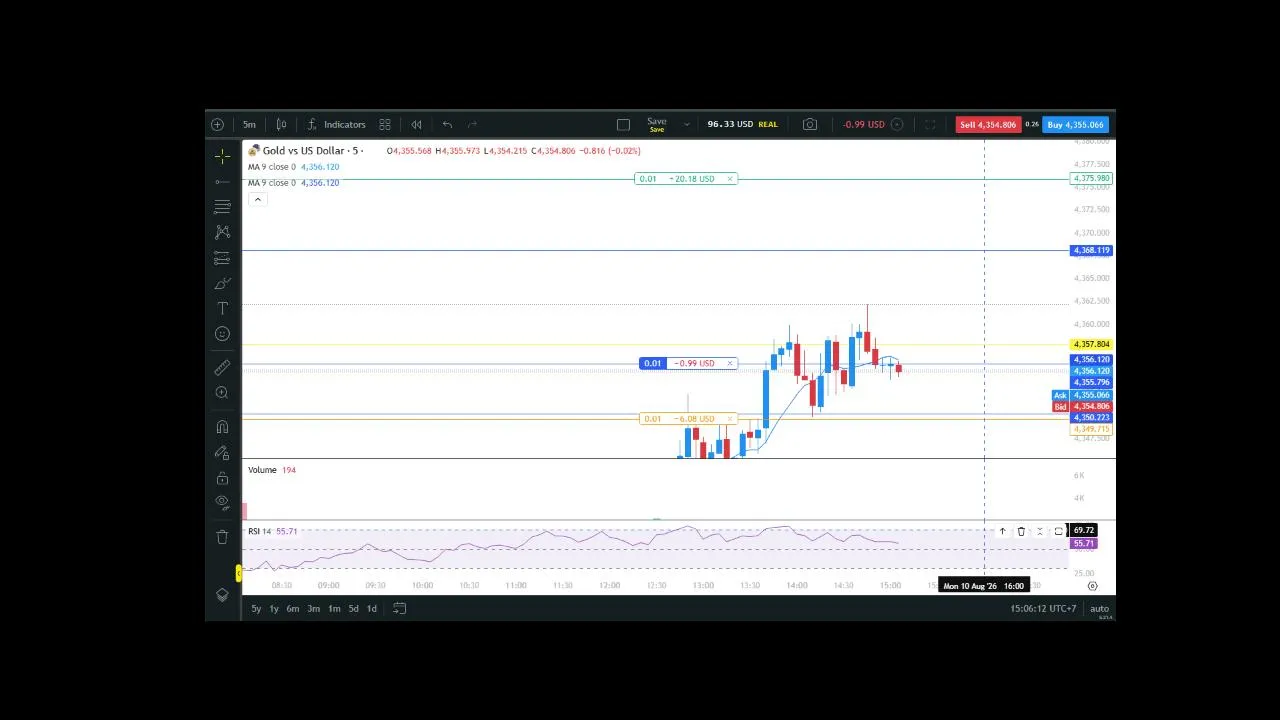Start bar replay with the rewind icon

coord(416,125)
